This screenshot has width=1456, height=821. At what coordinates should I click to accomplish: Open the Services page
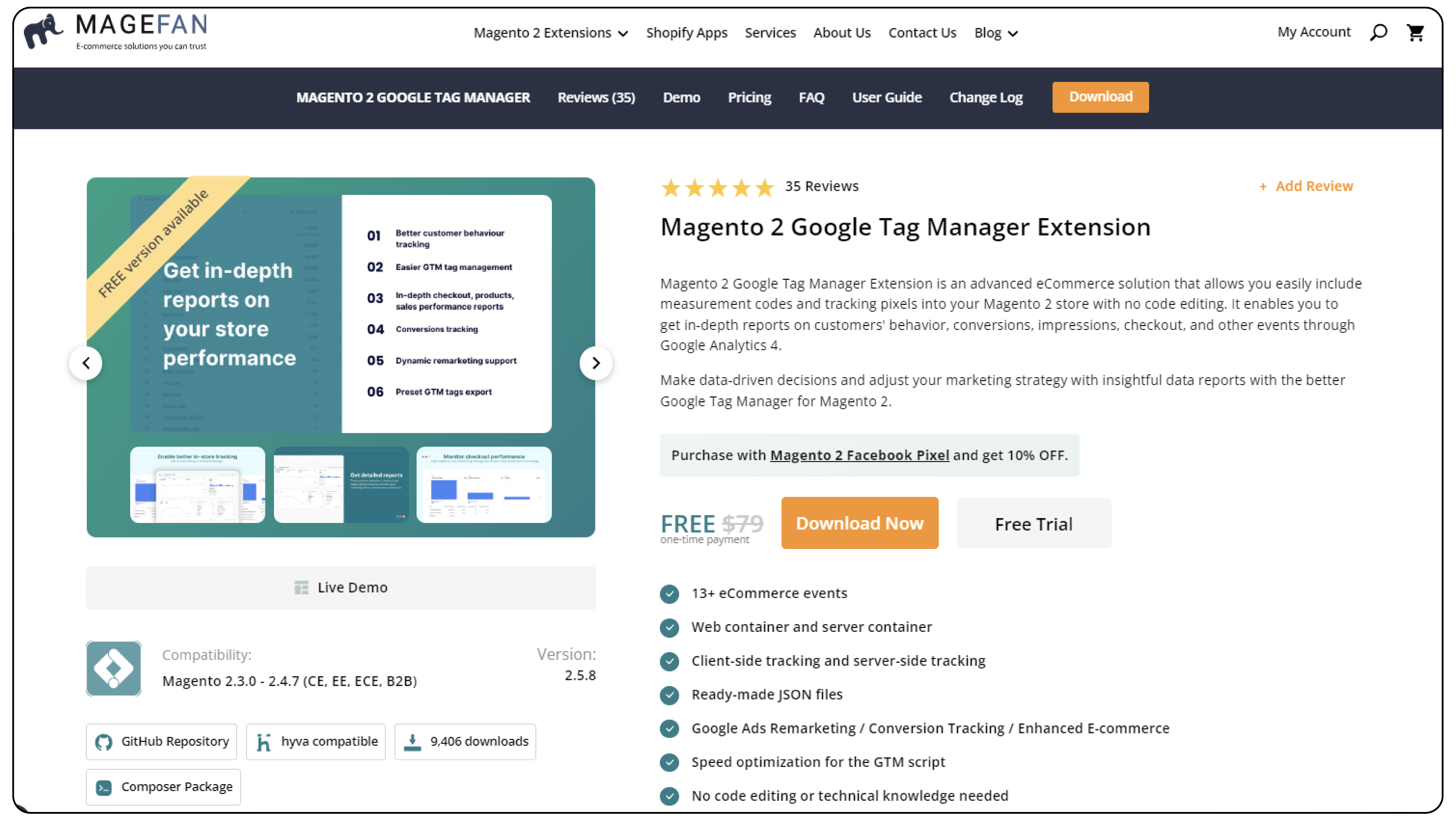pyautogui.click(x=770, y=33)
